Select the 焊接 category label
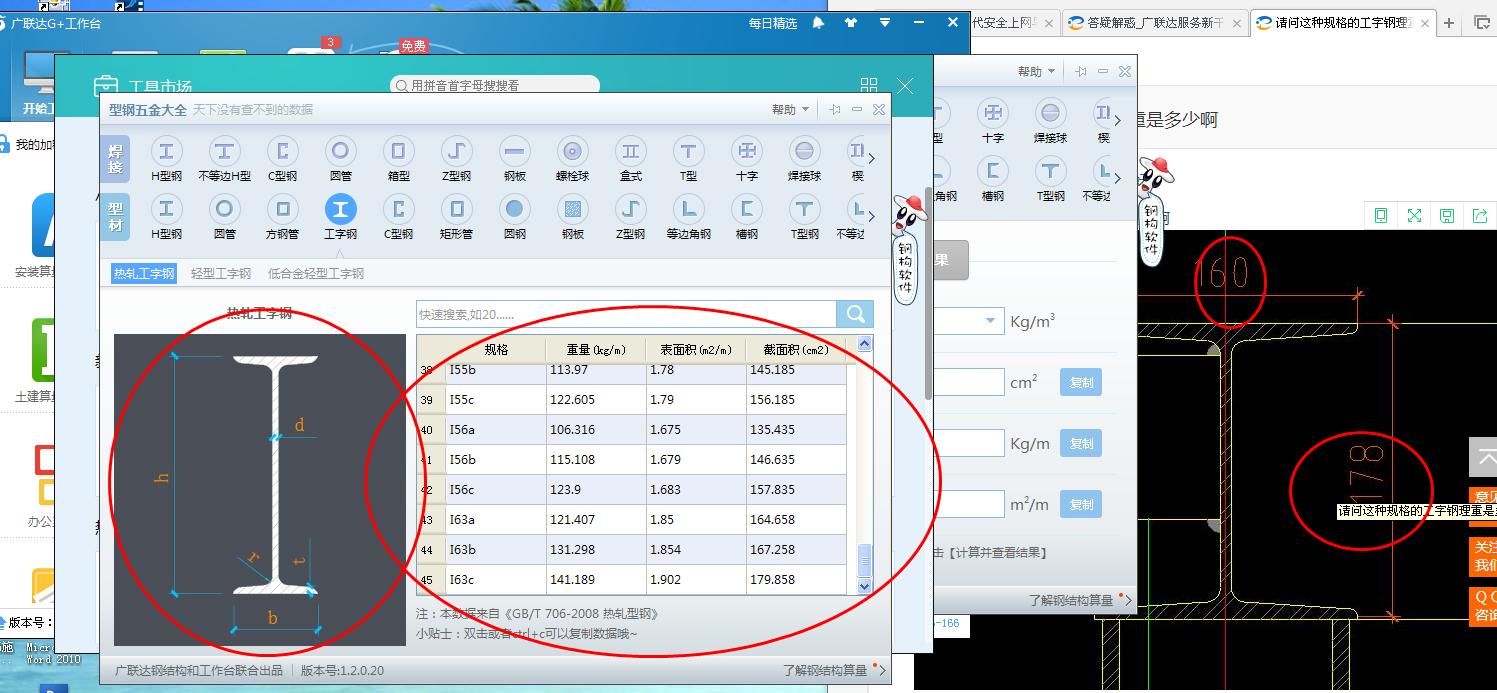This screenshot has height=693, width=1497. pyautogui.click(x=116, y=158)
